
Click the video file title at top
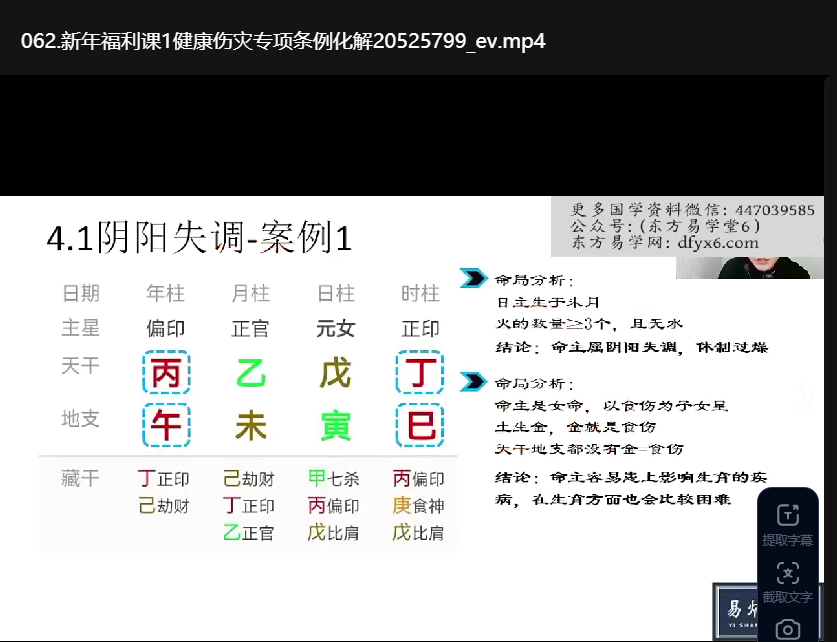coord(283,41)
